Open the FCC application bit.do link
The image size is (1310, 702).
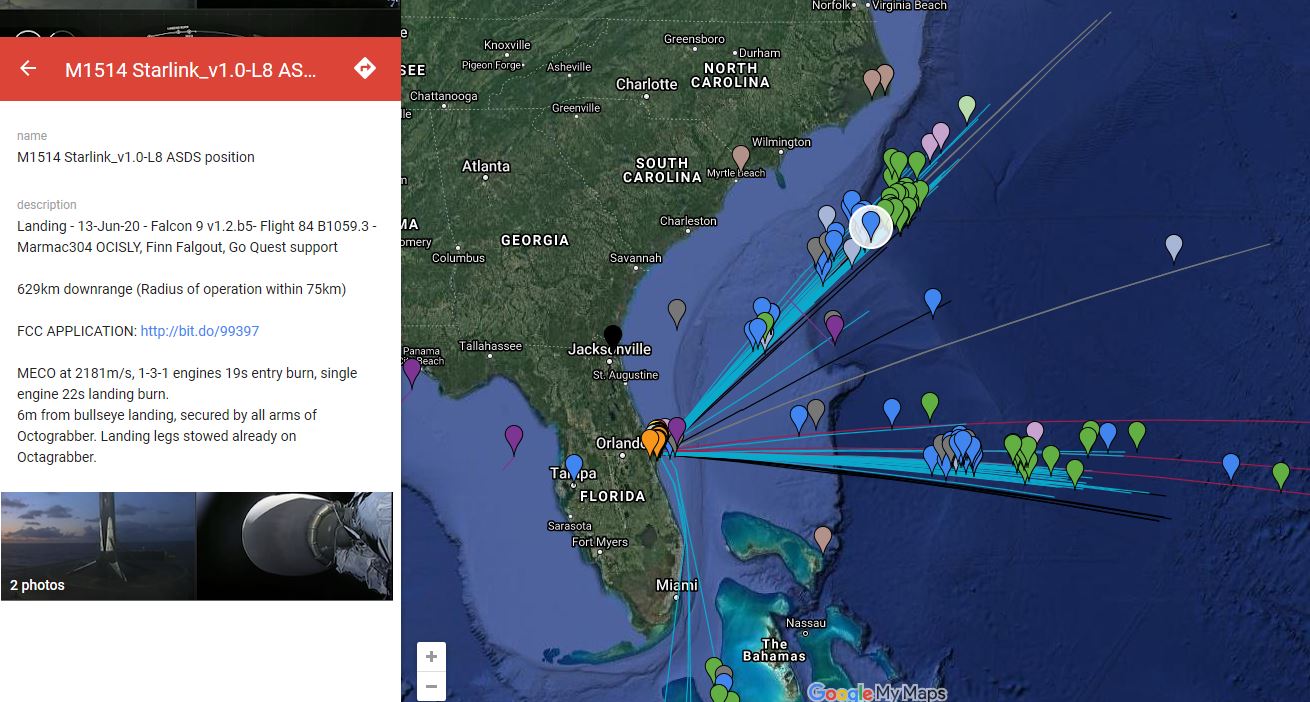coord(200,331)
